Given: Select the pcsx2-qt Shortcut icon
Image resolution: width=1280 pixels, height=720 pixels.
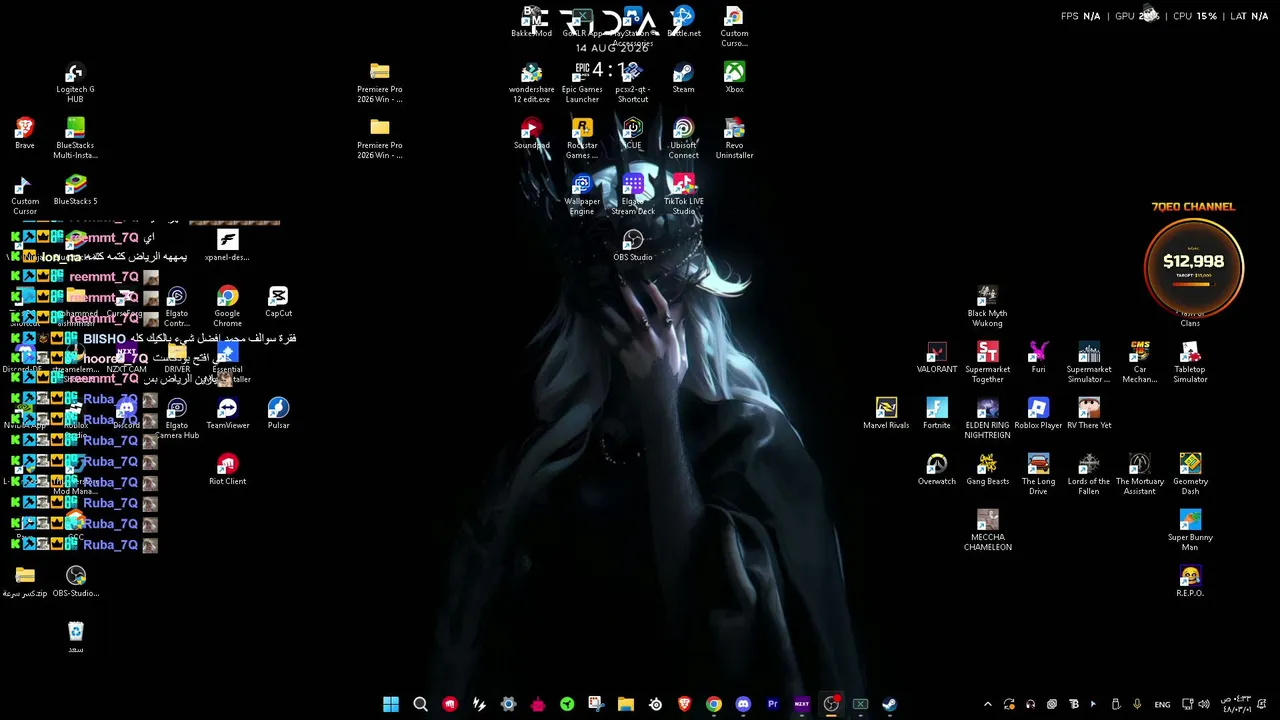Looking at the screenshot, I should (632, 83).
